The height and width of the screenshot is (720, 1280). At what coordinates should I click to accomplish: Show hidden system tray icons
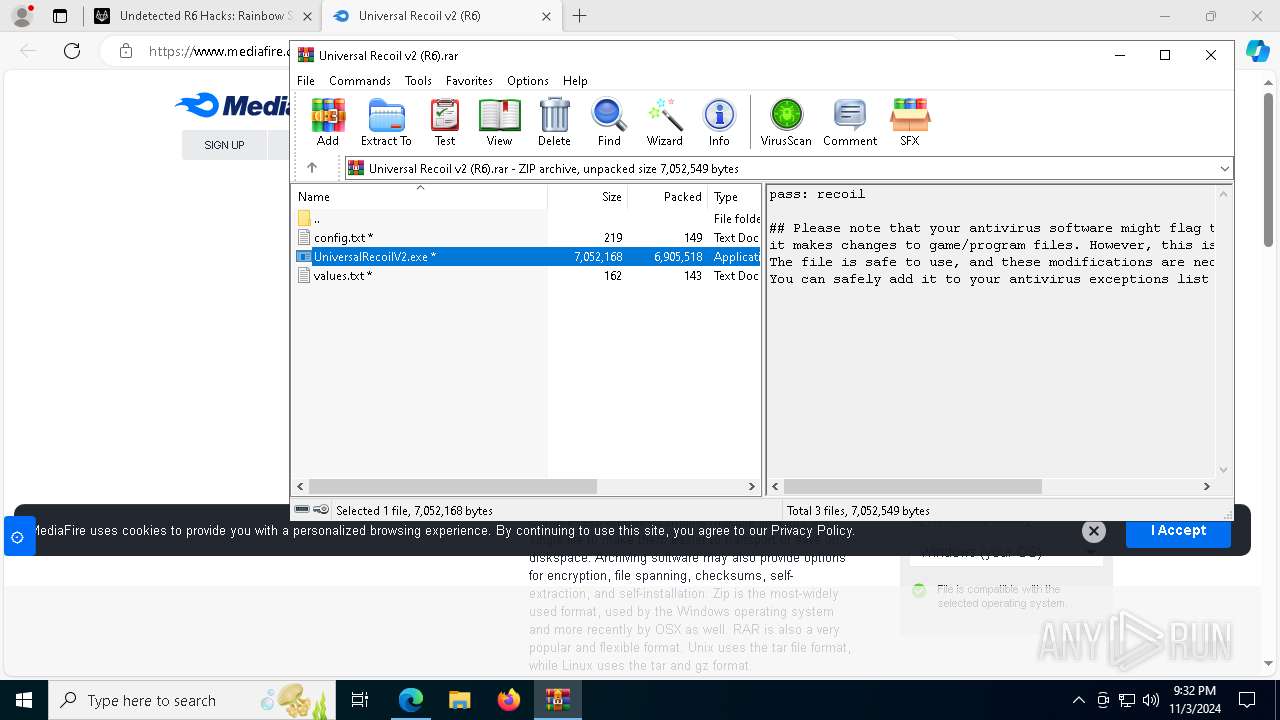pyautogui.click(x=1078, y=700)
